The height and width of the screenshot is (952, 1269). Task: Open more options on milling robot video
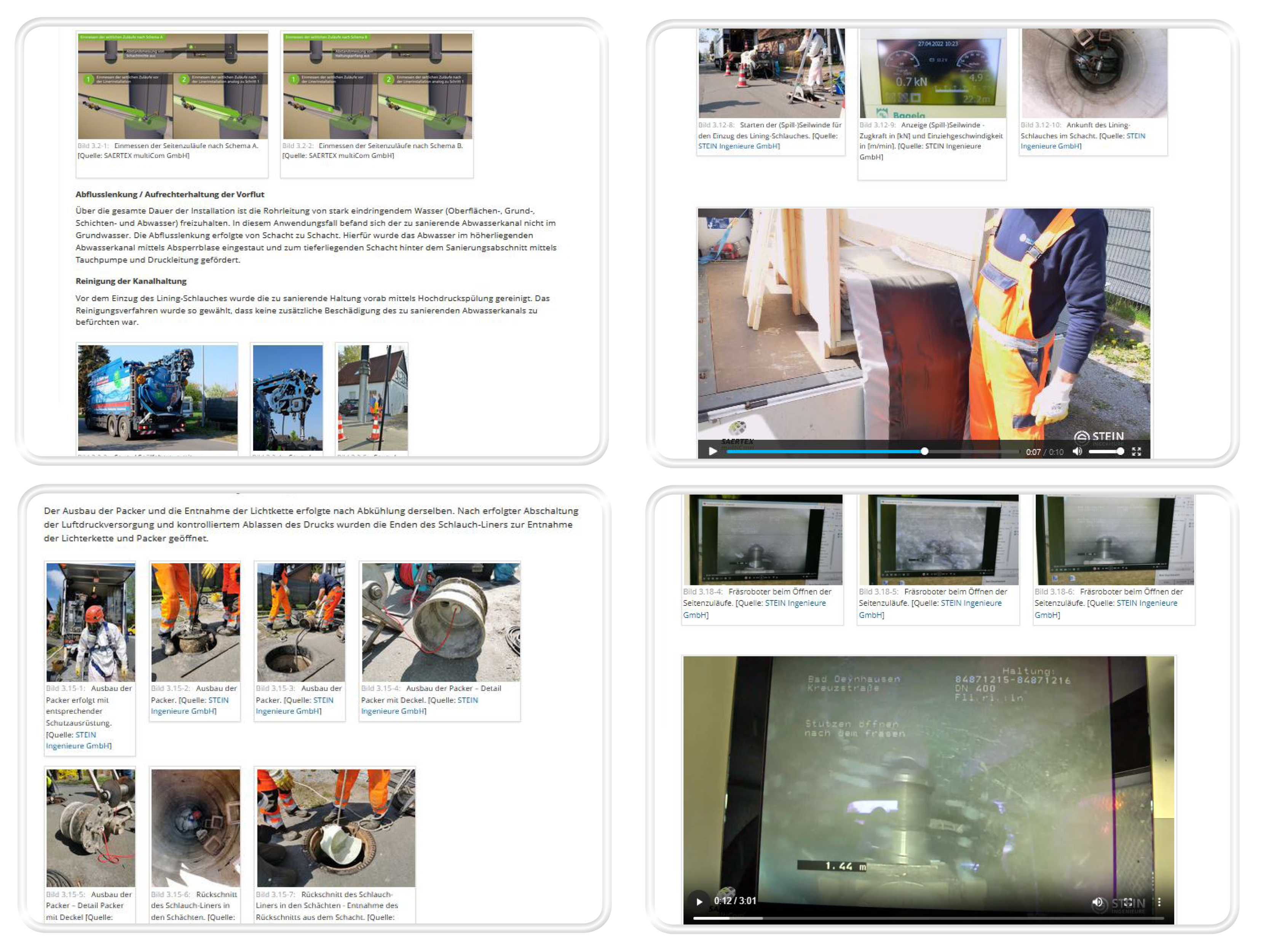tap(1159, 902)
